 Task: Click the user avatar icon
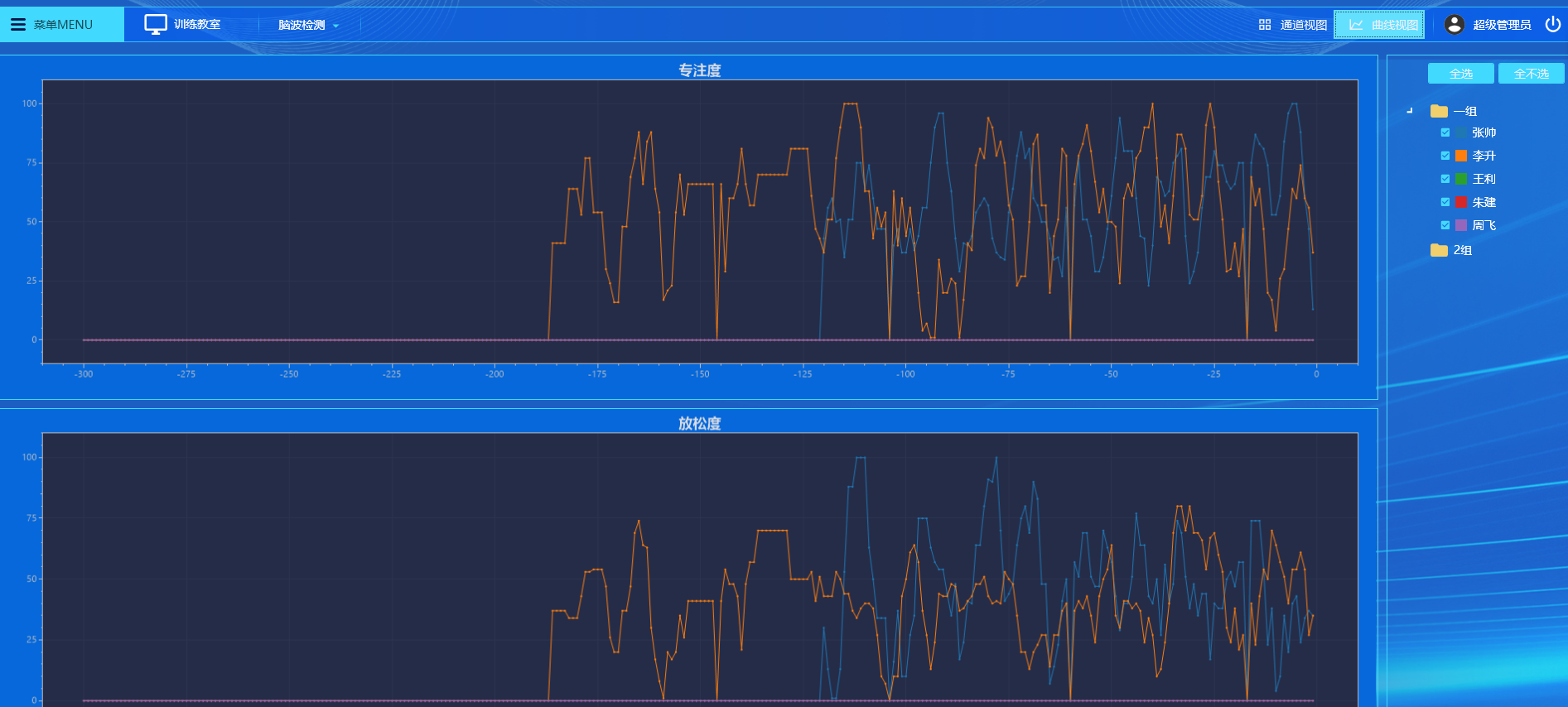click(1455, 25)
